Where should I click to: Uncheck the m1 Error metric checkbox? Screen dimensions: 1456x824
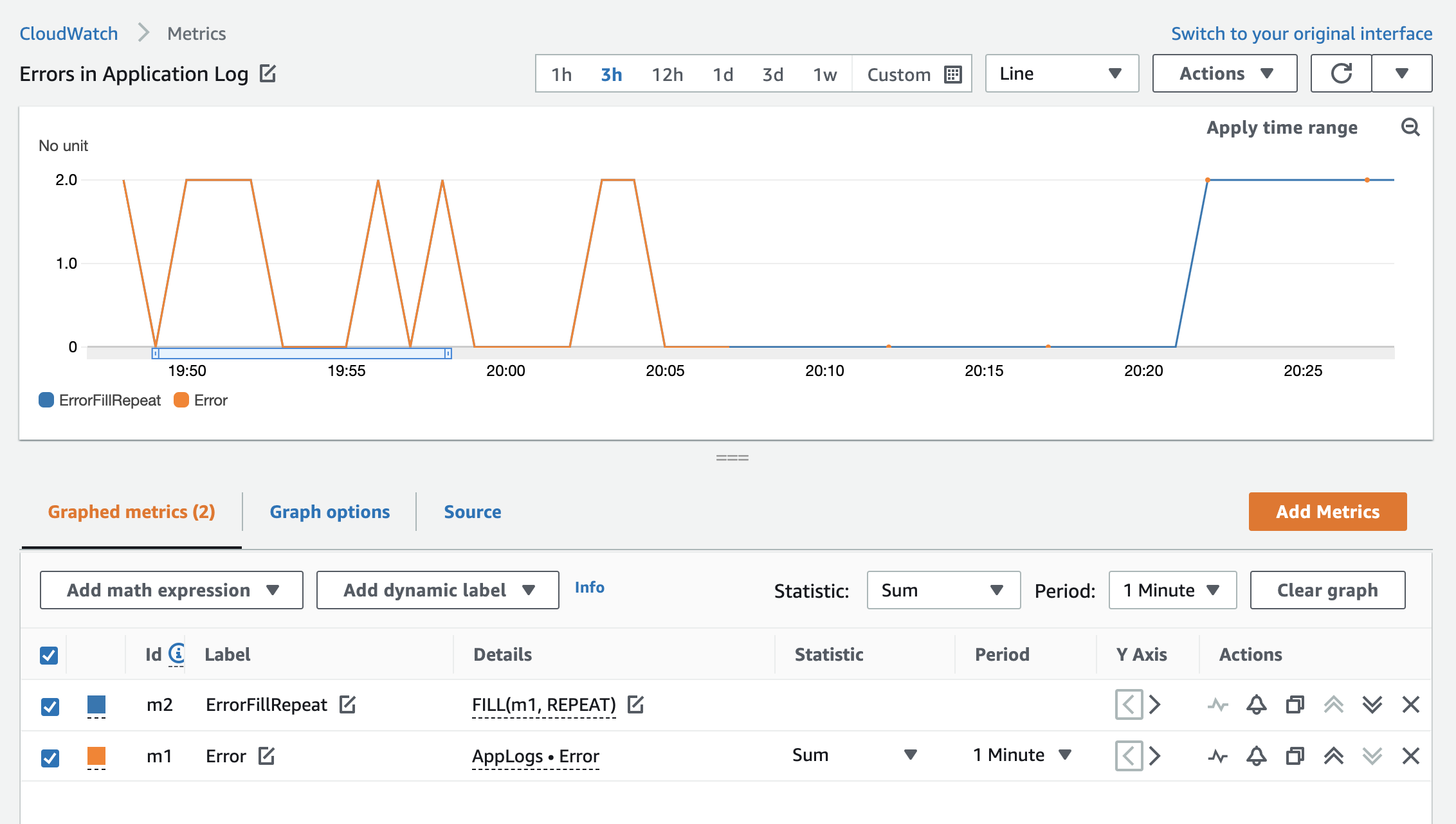(x=50, y=758)
